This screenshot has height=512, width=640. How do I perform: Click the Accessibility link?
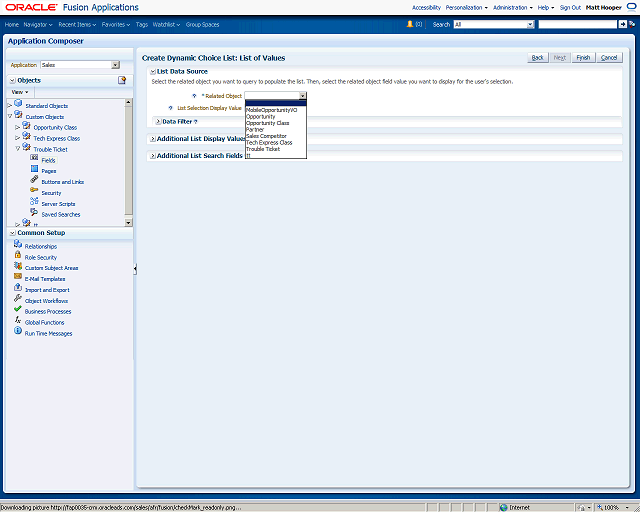426,8
